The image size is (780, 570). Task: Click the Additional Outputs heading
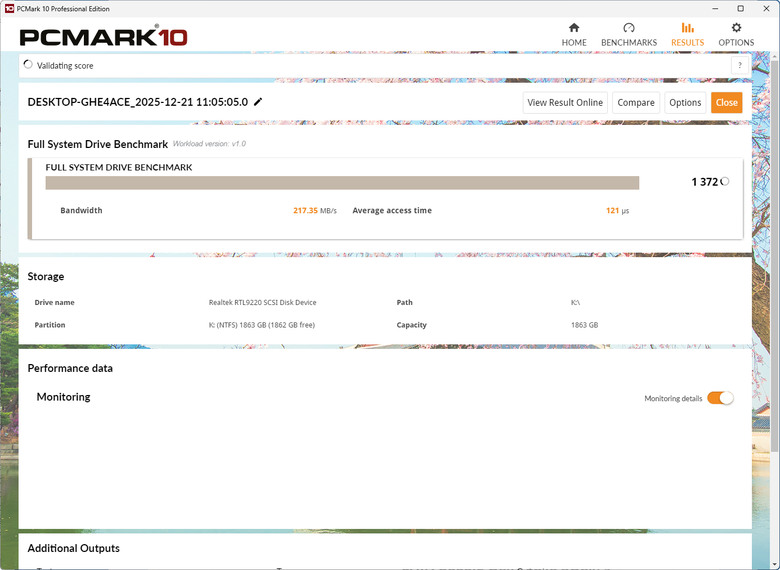[74, 548]
